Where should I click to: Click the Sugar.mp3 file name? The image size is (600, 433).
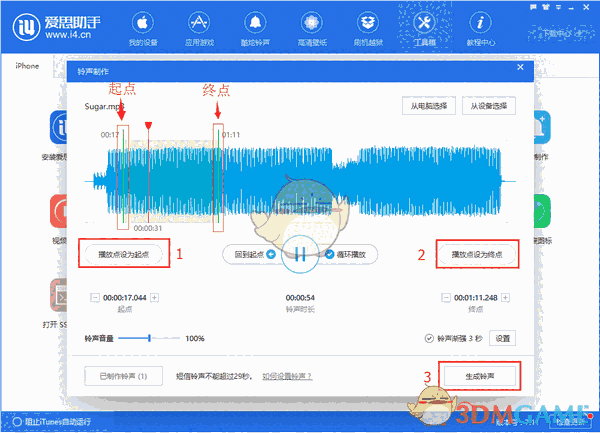(x=104, y=106)
